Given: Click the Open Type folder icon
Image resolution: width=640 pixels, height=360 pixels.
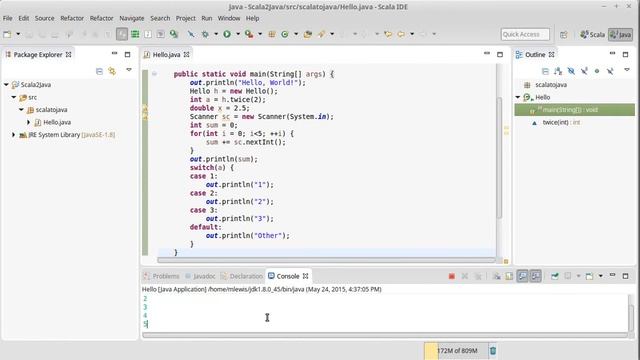Looking at the screenshot, I should [x=308, y=34].
